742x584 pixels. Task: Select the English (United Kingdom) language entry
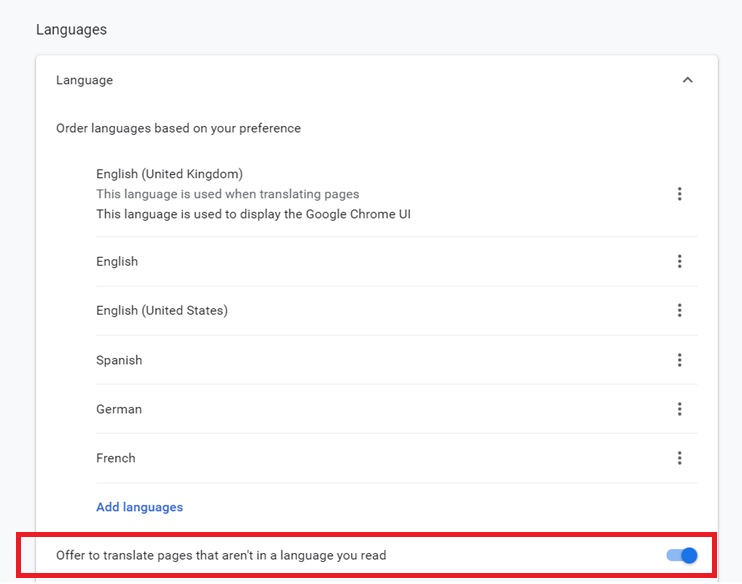pyautogui.click(x=169, y=174)
